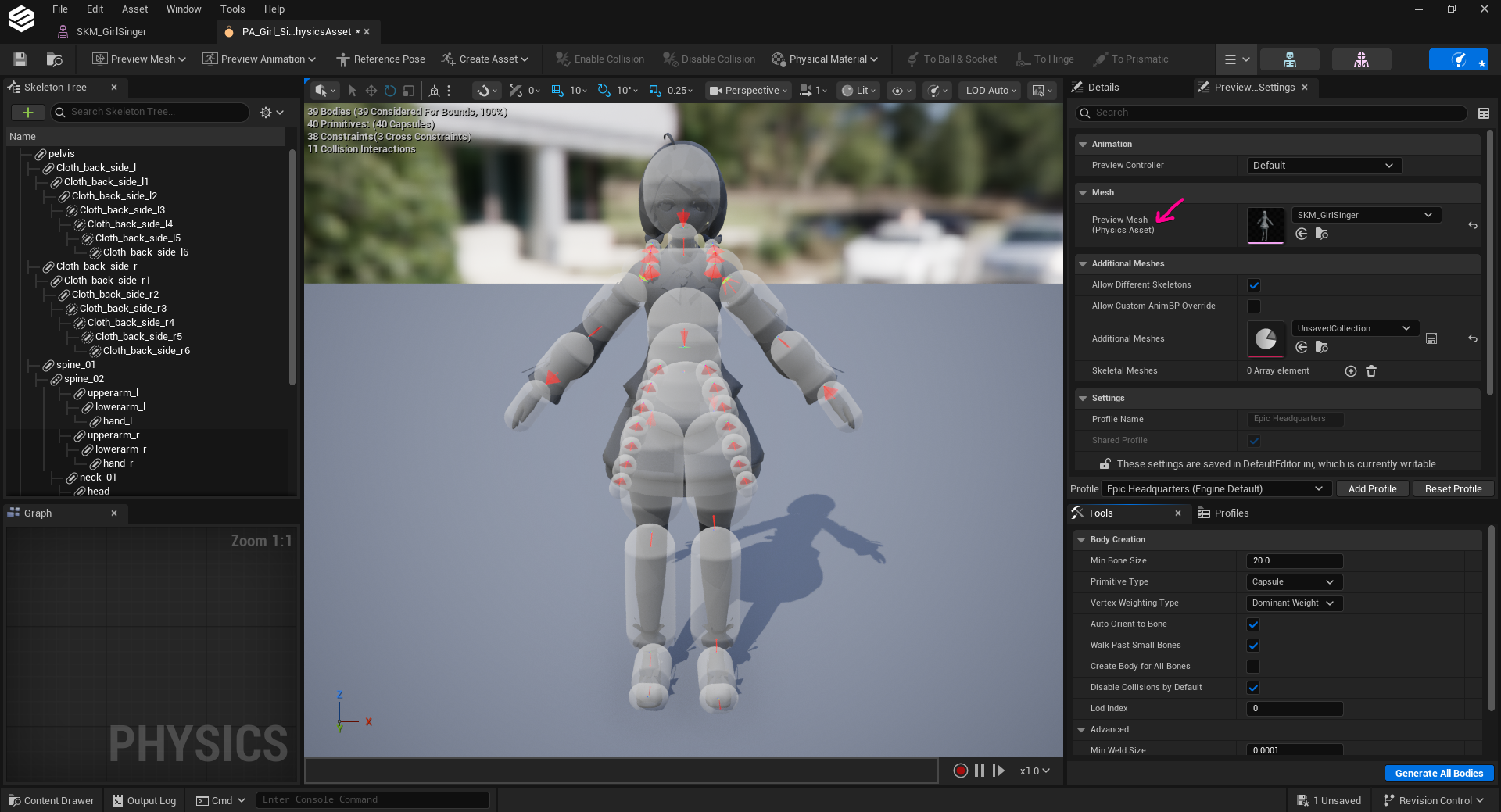Enable Create Body for All Bones
The width and height of the screenshot is (1501, 812).
click(1253, 667)
